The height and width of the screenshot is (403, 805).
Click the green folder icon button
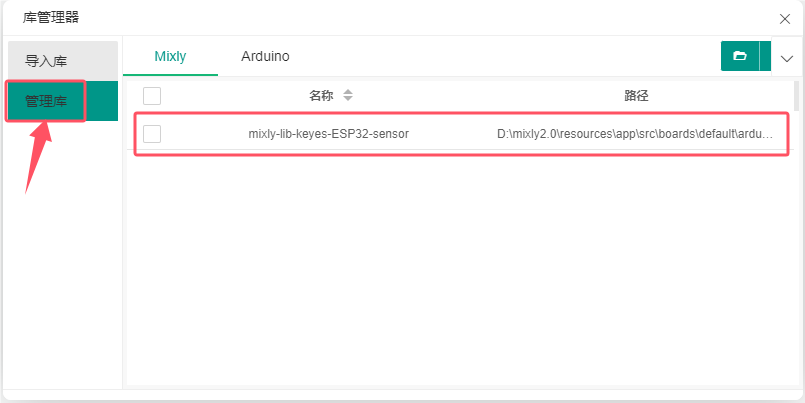(x=740, y=57)
